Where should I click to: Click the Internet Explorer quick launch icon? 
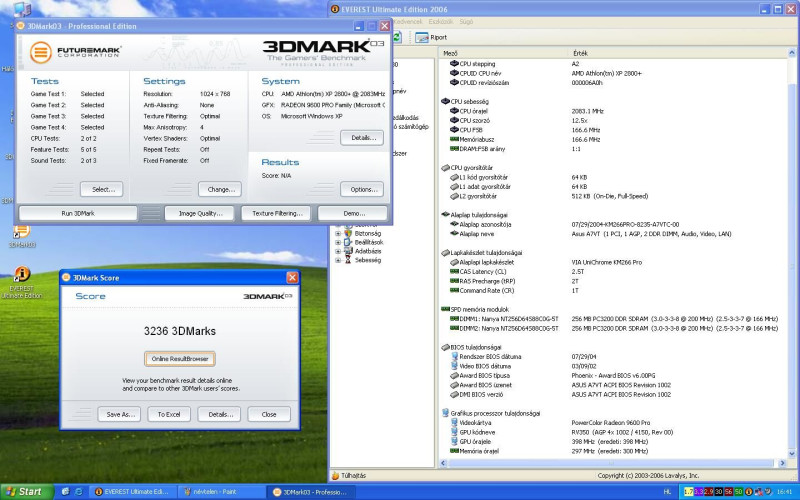[79, 492]
